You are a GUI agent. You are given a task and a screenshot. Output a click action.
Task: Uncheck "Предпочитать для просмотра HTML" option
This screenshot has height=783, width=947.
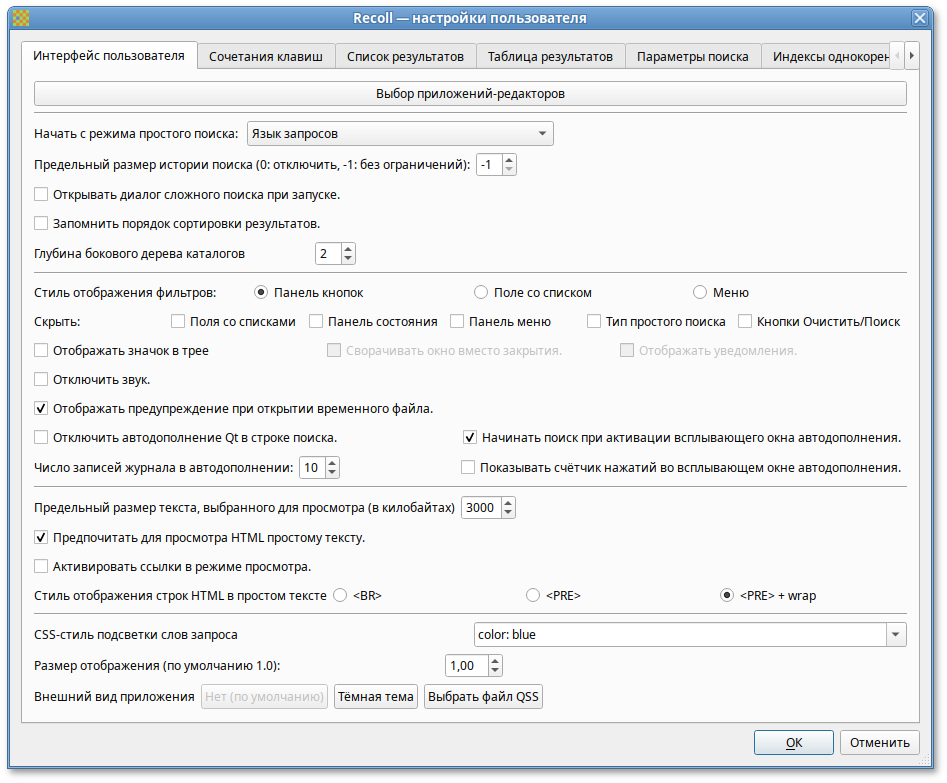click(x=41, y=538)
